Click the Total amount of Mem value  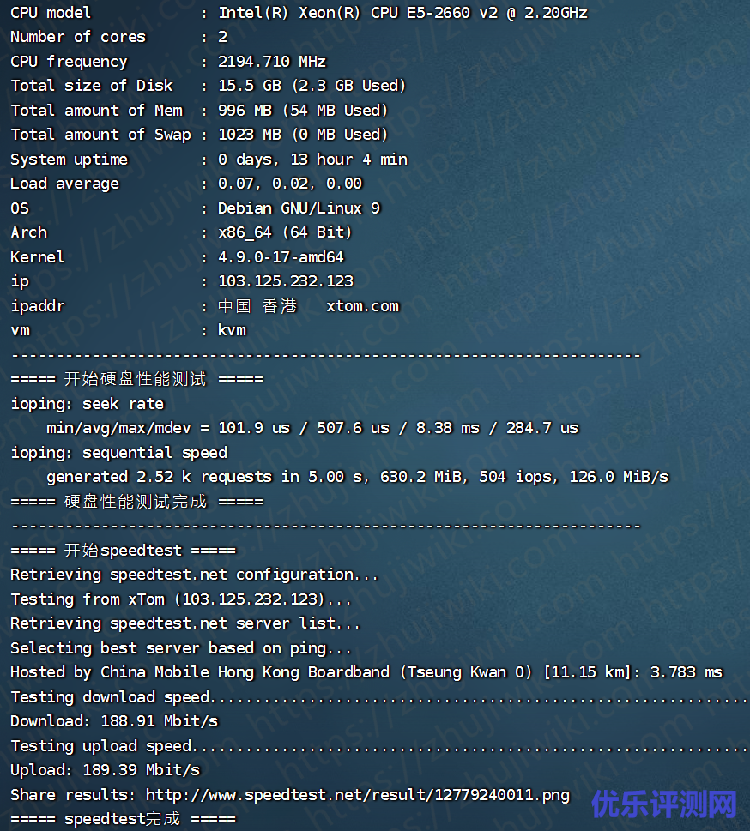tap(303, 110)
